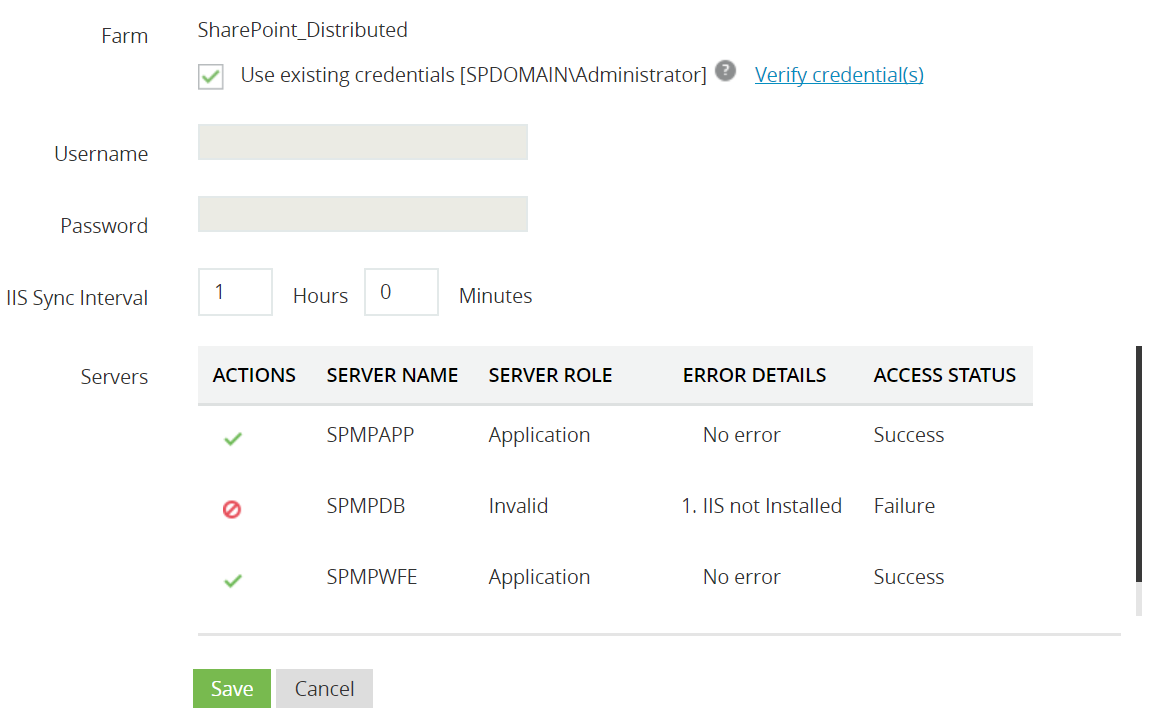Viewport: 1162px width, 717px height.
Task: Focus the IIS Sync Interval Minutes field
Action: coord(401,292)
